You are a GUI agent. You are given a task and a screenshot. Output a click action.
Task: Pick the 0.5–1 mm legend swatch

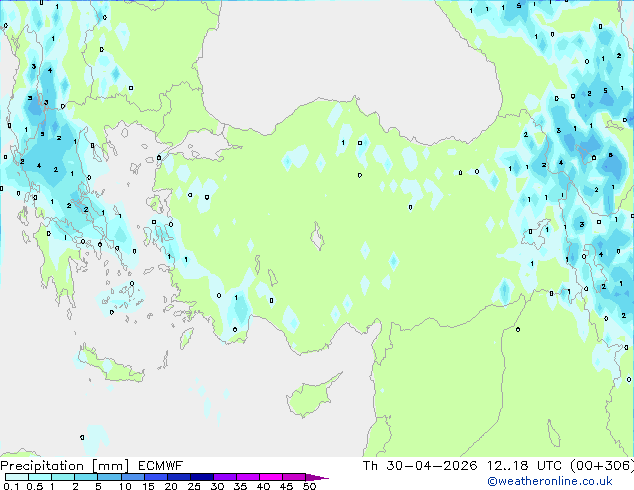click(x=40, y=477)
